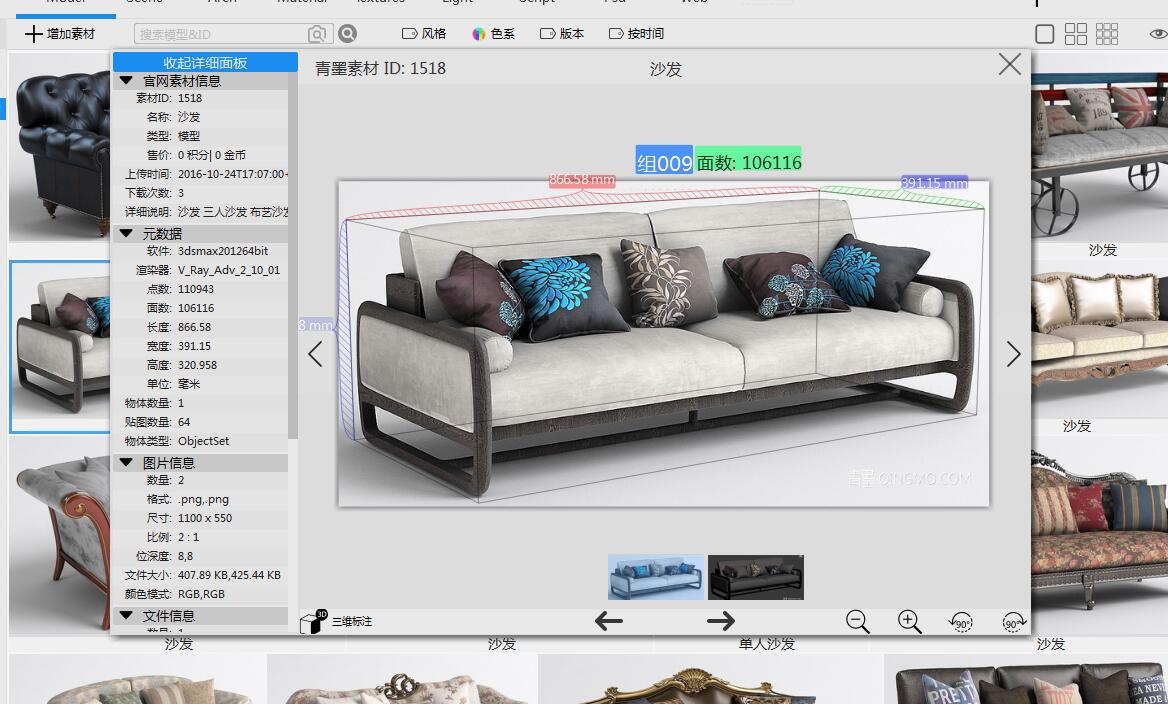Click the 组009 group label
This screenshot has height=704, width=1168.
click(664, 162)
